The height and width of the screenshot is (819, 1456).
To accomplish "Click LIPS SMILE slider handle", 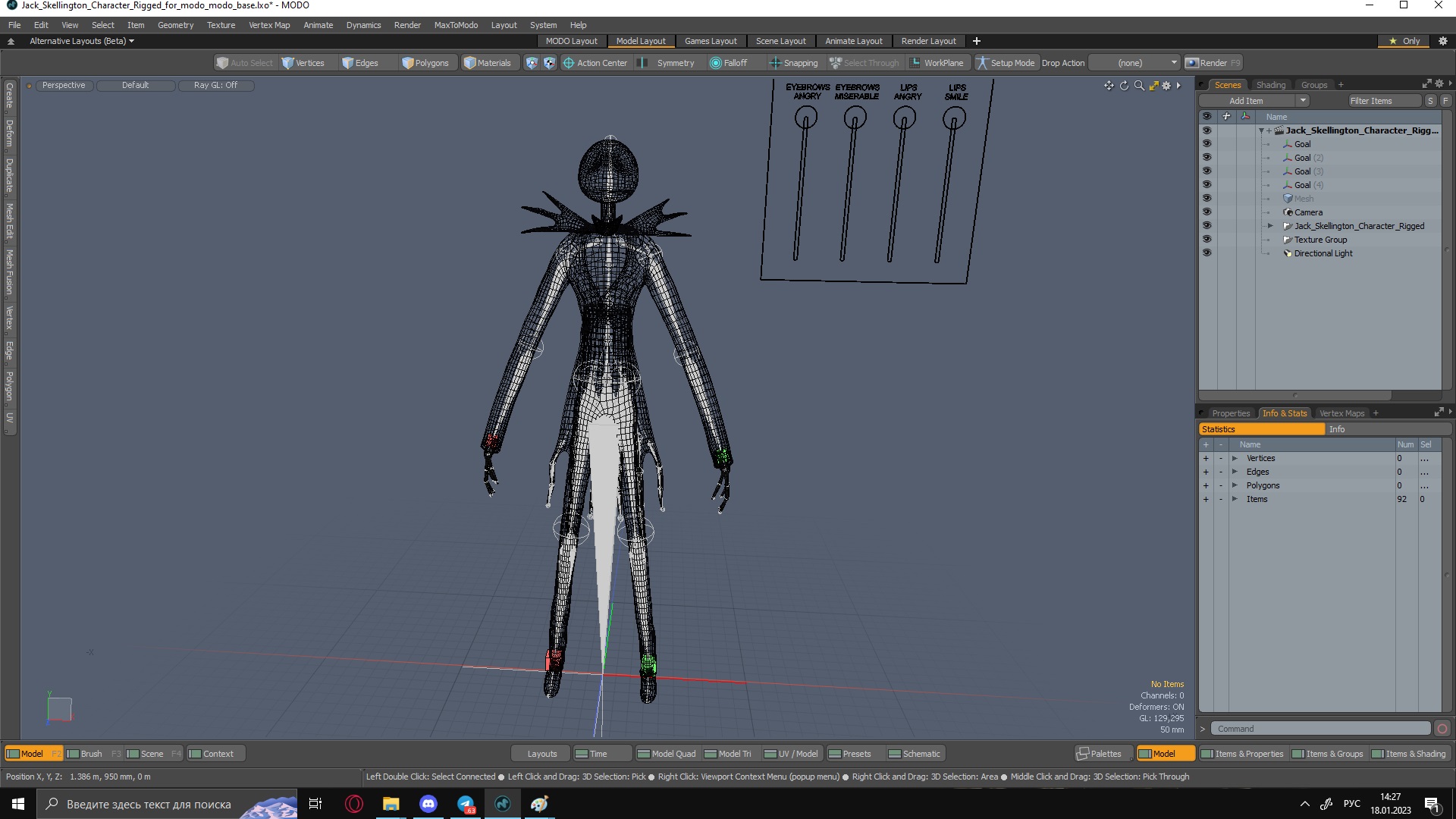I will [954, 118].
